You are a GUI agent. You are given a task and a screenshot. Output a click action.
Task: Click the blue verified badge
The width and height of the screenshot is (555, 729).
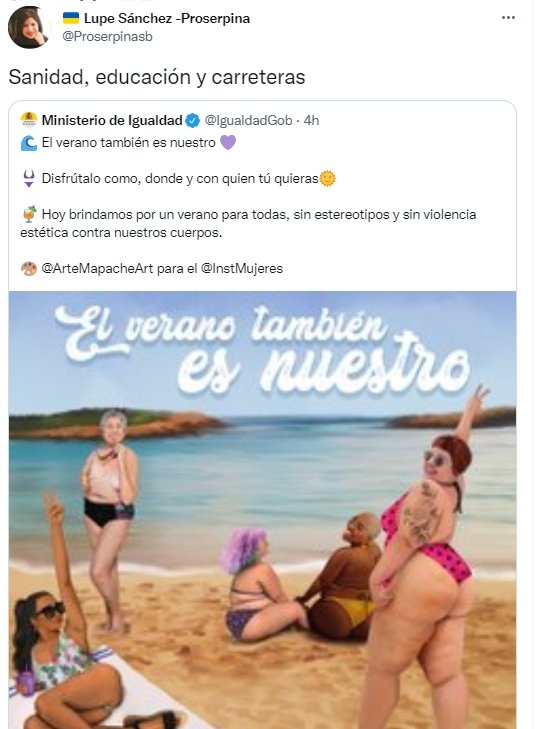point(192,120)
